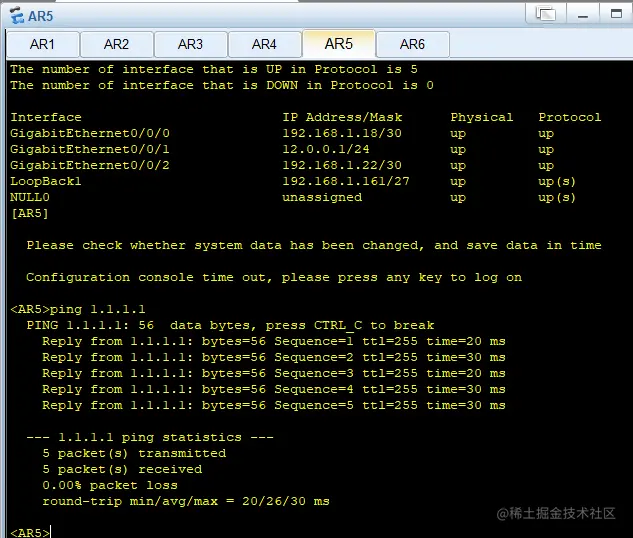The height and width of the screenshot is (538, 633).
Task: Click the 'PING 1.1.1.1: 56 data bytes' line
Action: 230,326
